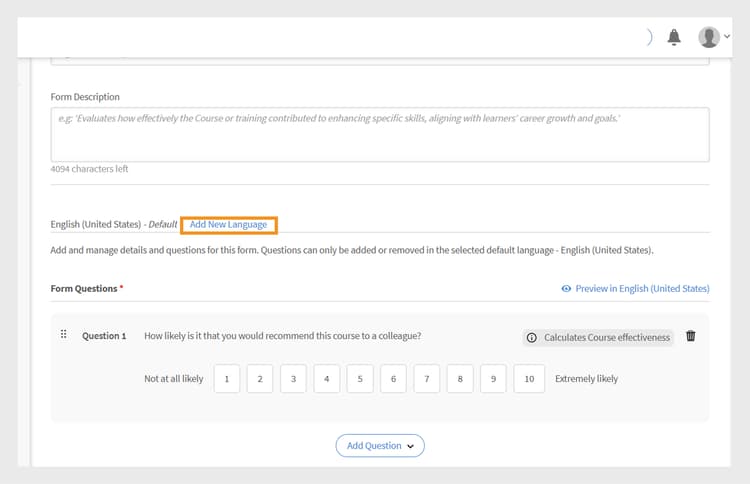Open the user profile avatar menu

click(709, 37)
